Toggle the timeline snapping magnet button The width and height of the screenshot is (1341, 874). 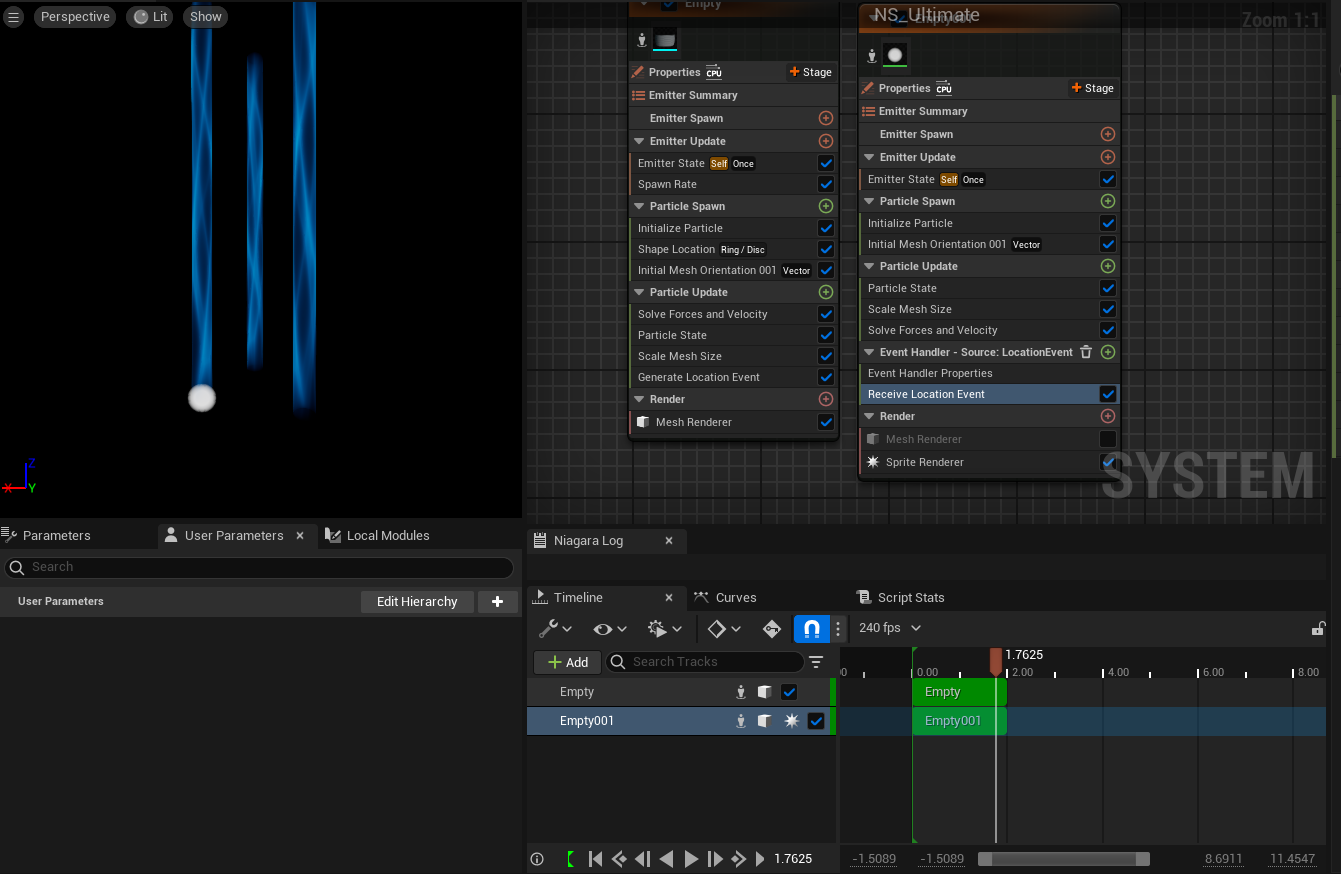pyautogui.click(x=811, y=628)
